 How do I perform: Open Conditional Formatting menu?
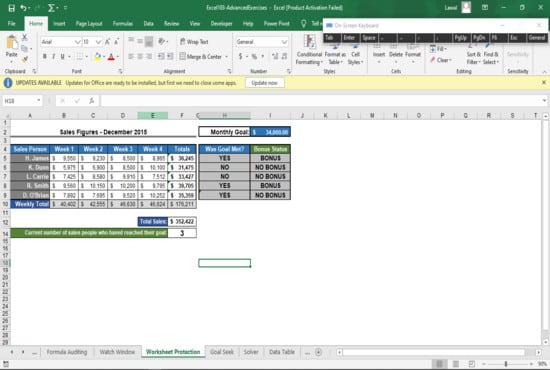(309, 50)
